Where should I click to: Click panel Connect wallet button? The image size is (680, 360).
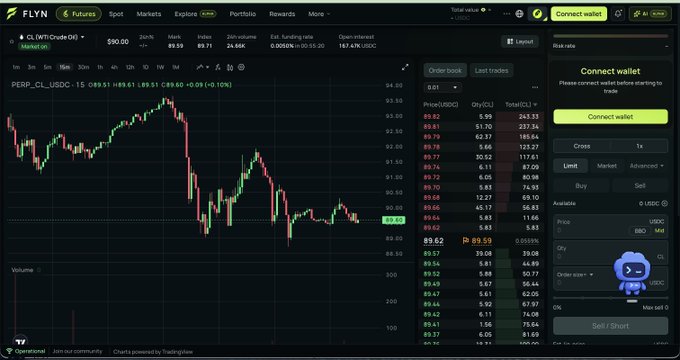click(x=611, y=117)
